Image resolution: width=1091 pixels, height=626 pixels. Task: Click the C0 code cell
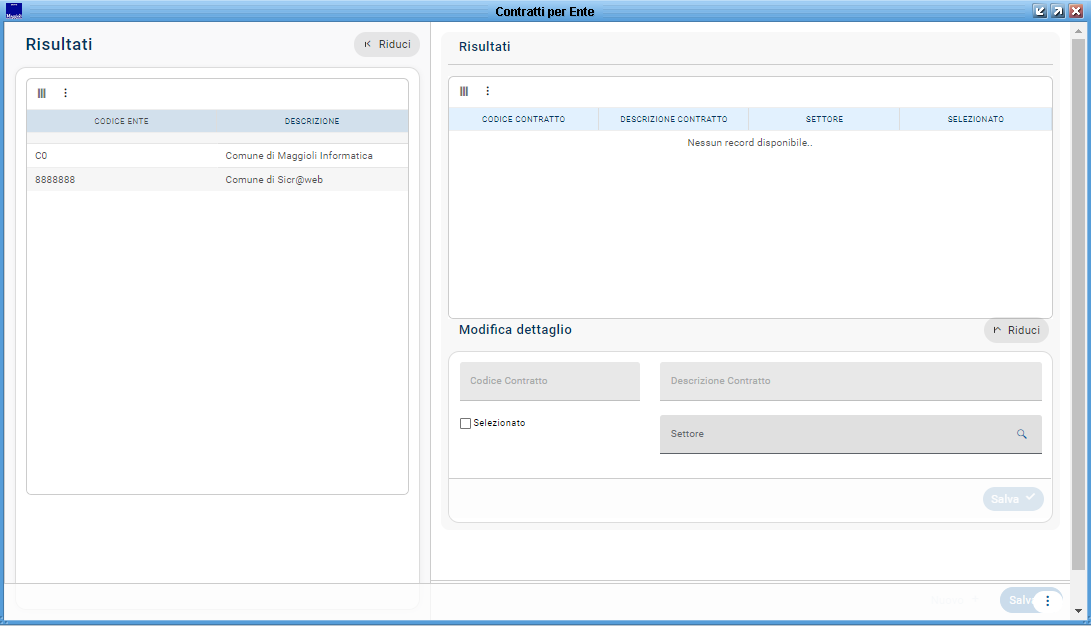tap(122, 156)
